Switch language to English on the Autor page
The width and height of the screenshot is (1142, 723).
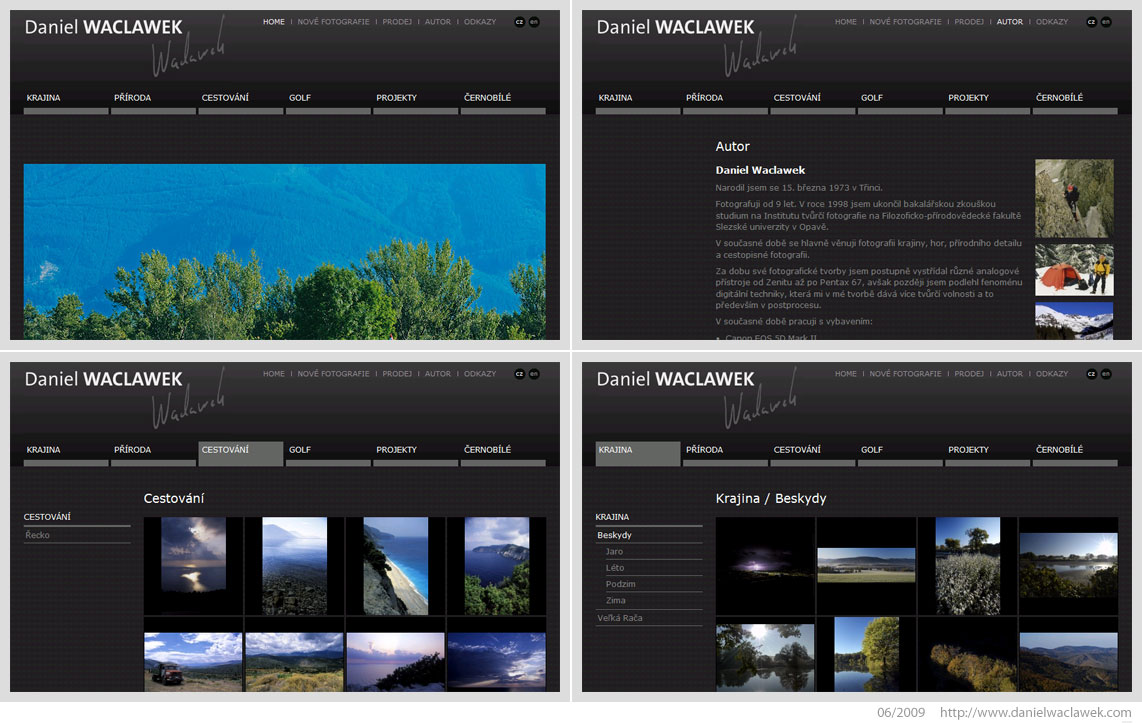[1106, 22]
